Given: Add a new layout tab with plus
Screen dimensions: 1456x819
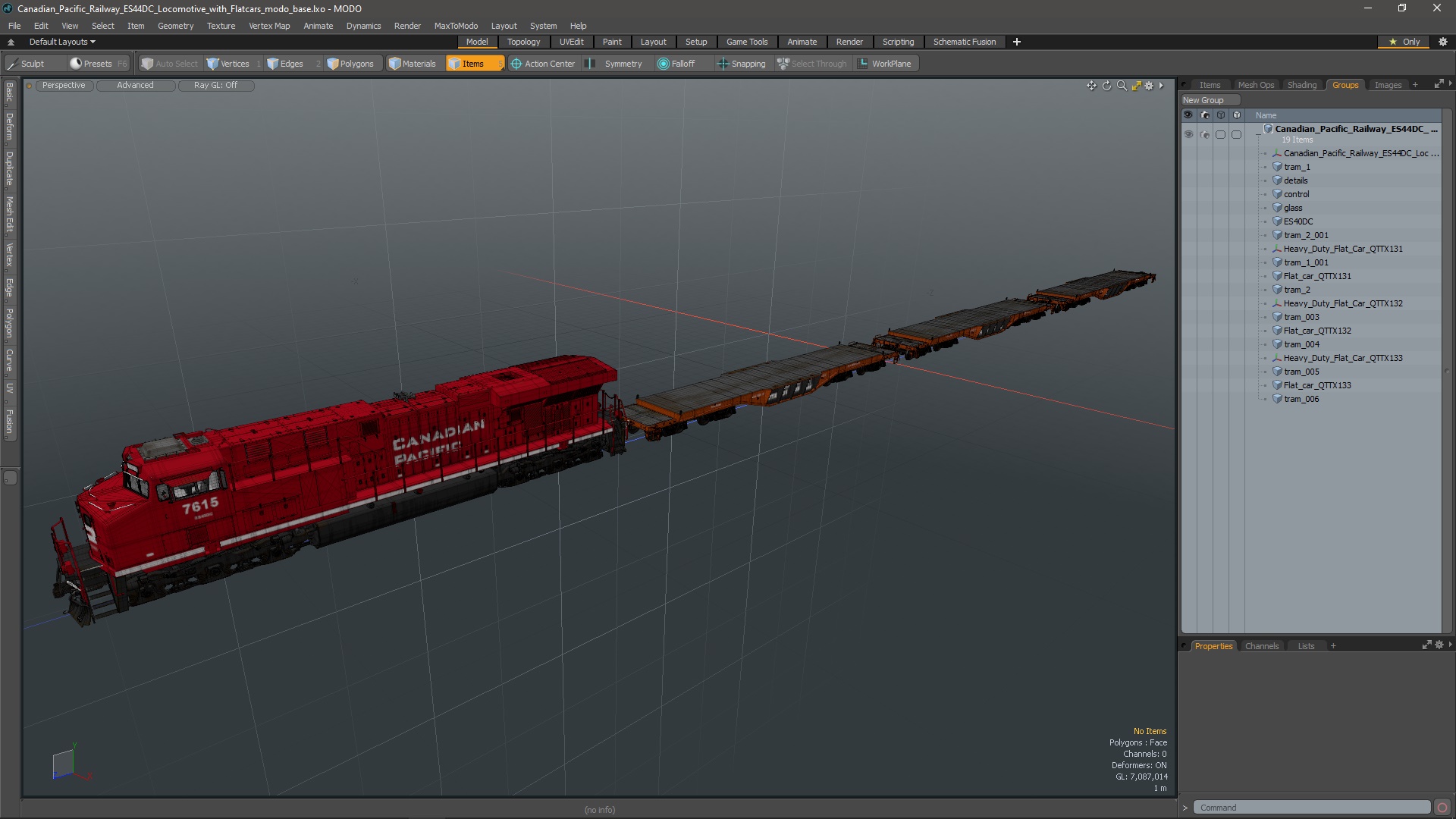Looking at the screenshot, I should (x=1016, y=42).
